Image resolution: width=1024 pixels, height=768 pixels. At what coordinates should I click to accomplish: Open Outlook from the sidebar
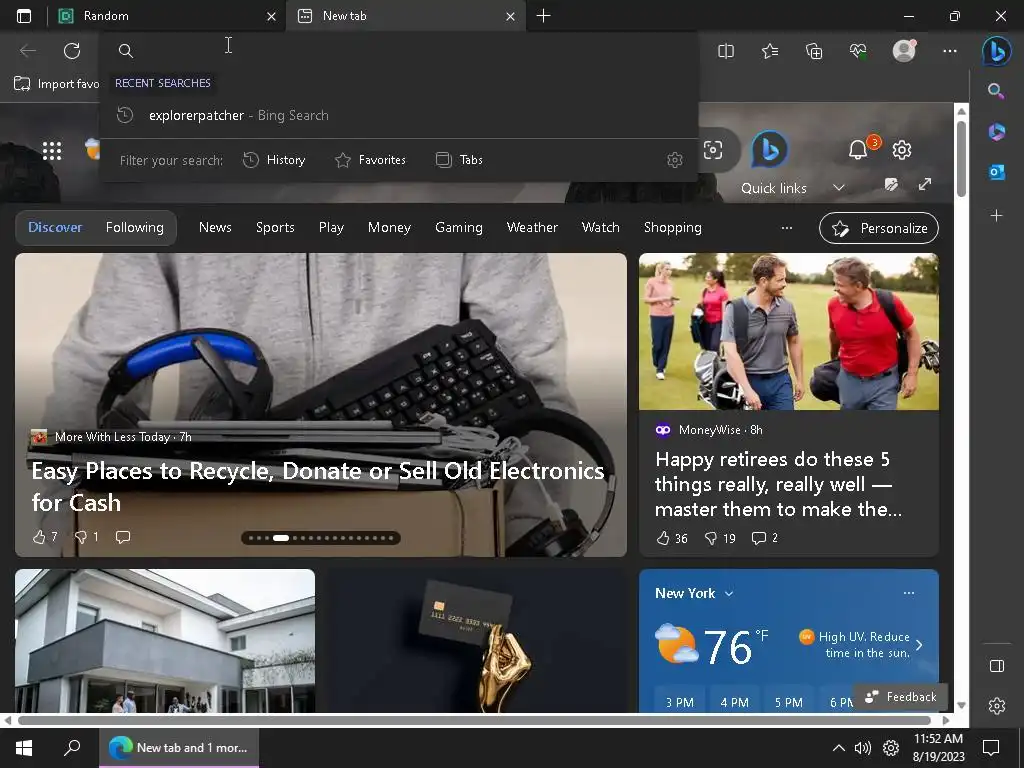pos(996,172)
